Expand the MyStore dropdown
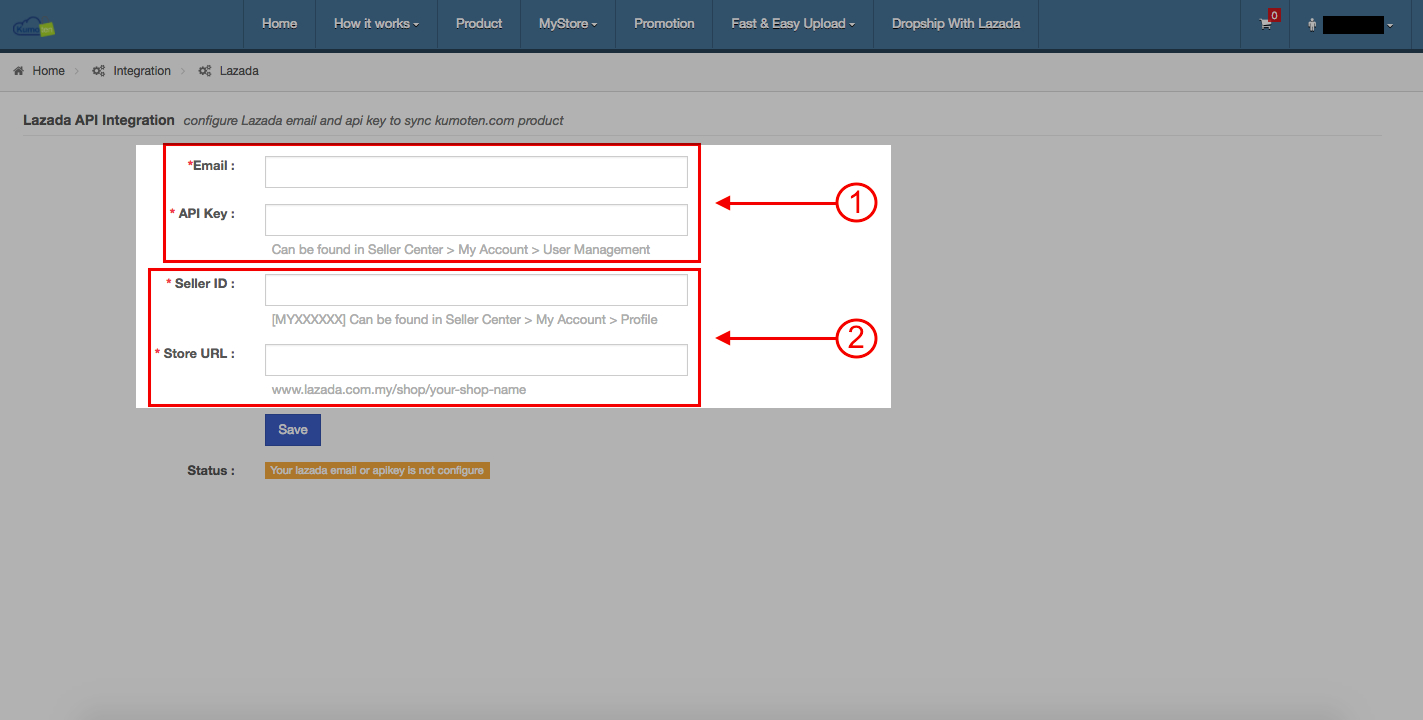The height and width of the screenshot is (720, 1423). pyautogui.click(x=568, y=24)
